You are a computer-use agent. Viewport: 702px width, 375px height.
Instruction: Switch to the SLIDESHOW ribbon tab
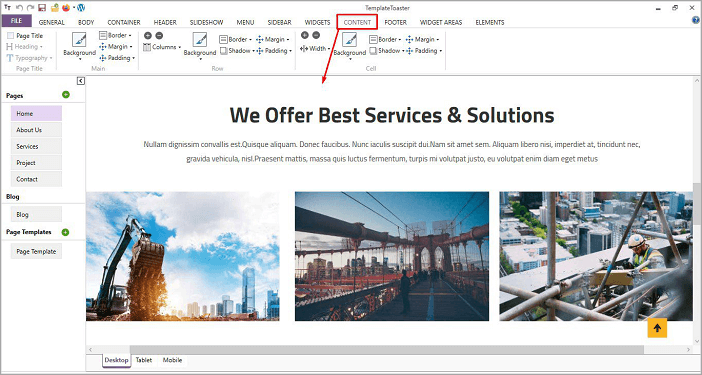point(206,22)
